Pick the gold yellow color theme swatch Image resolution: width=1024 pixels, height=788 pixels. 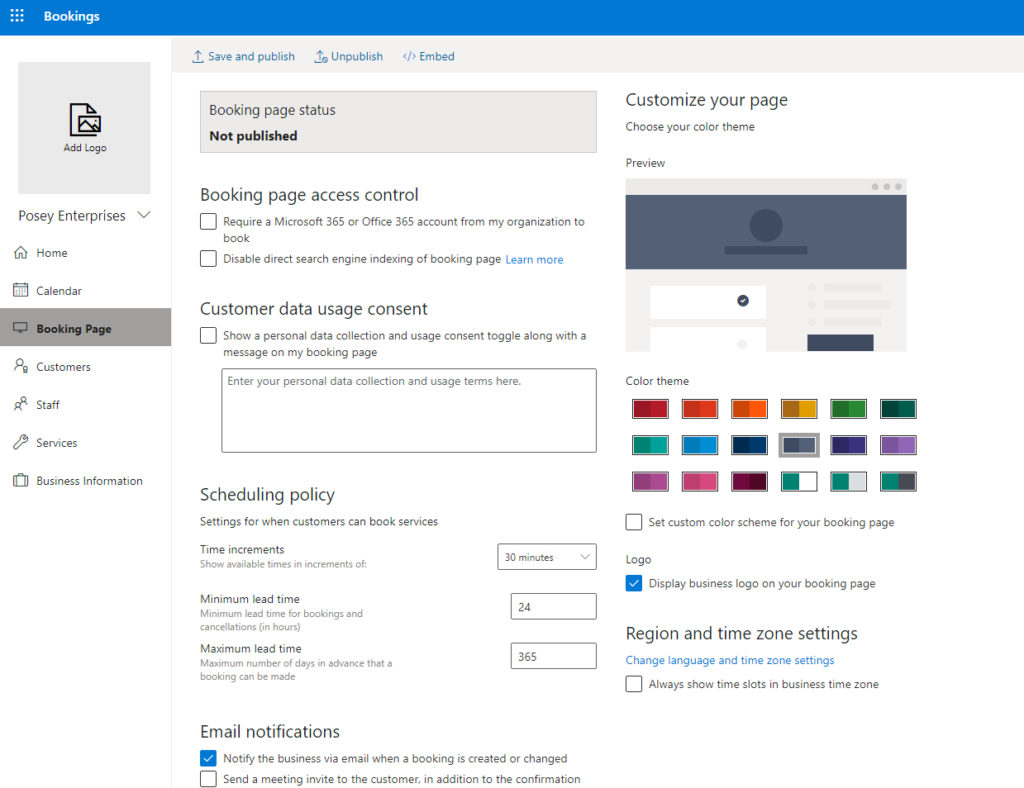799,409
